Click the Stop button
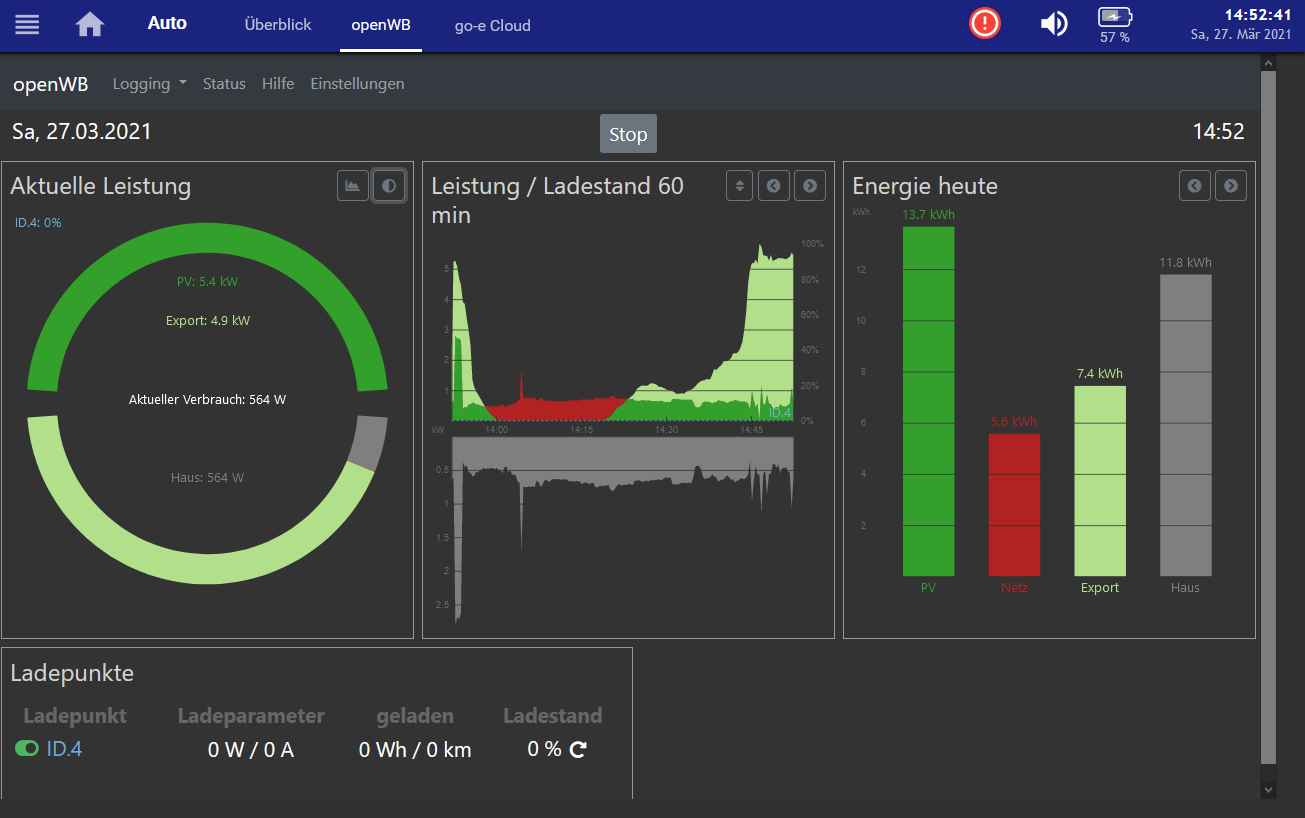The height and width of the screenshot is (818, 1305). pyautogui.click(x=628, y=134)
